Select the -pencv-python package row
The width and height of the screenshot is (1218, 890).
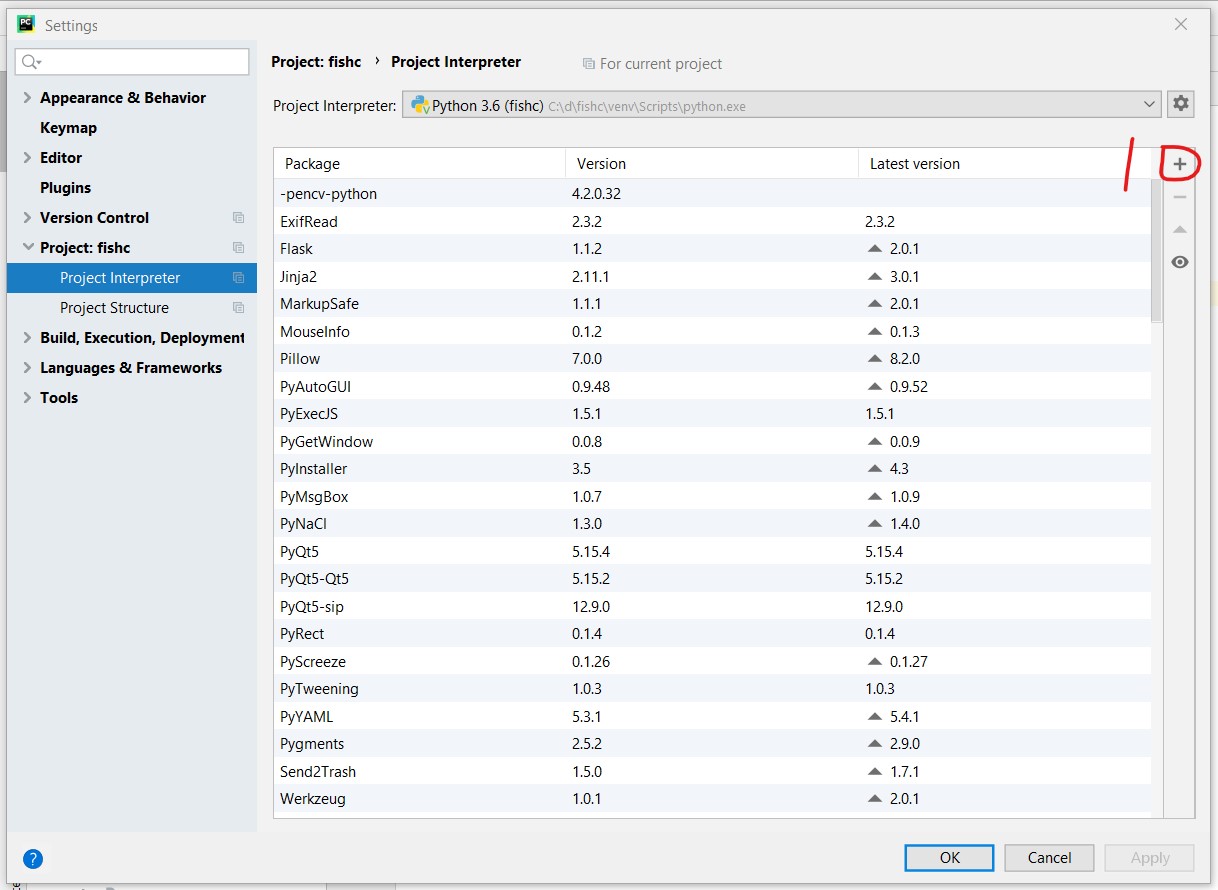click(x=712, y=194)
